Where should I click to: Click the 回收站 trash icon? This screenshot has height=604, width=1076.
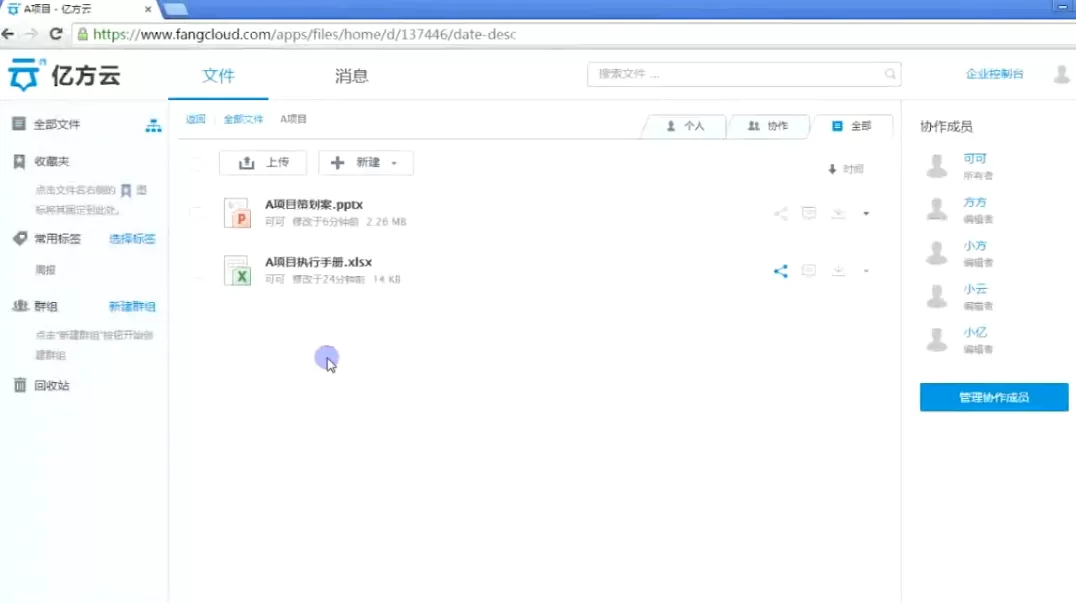coord(20,385)
